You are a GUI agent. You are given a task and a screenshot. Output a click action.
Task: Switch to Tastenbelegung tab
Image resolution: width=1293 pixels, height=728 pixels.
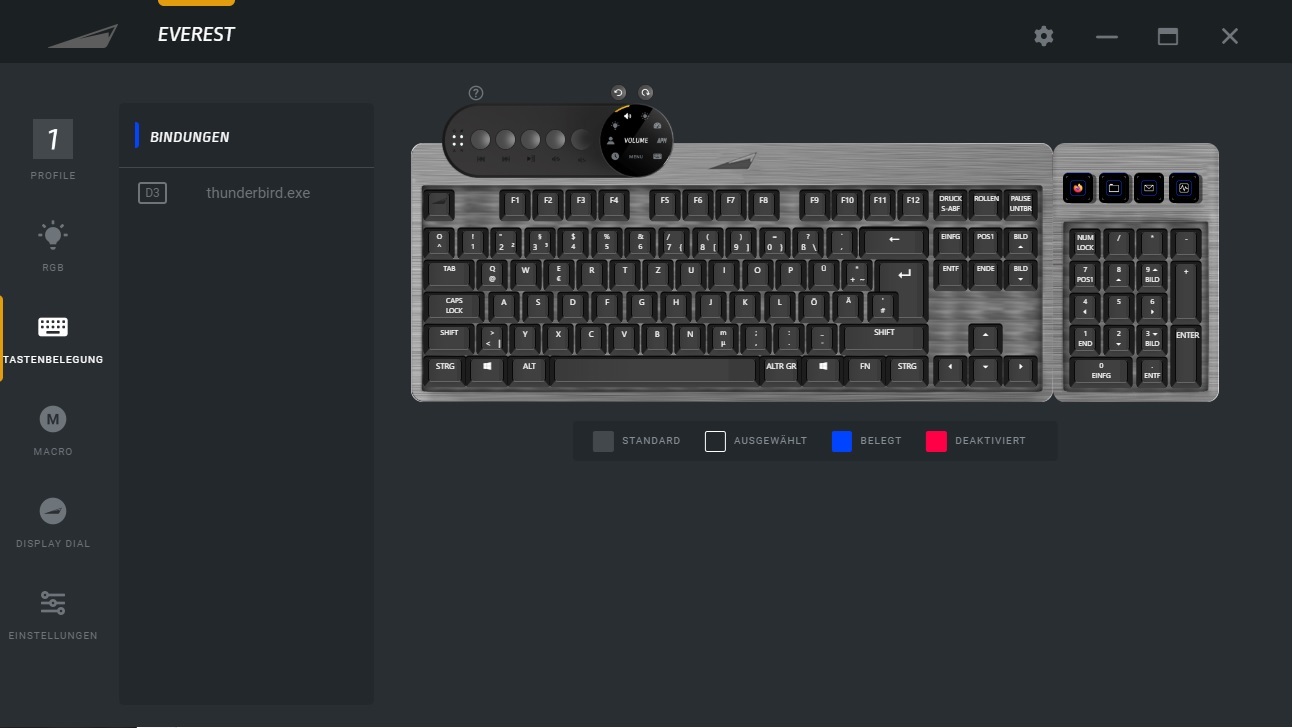coord(53,338)
